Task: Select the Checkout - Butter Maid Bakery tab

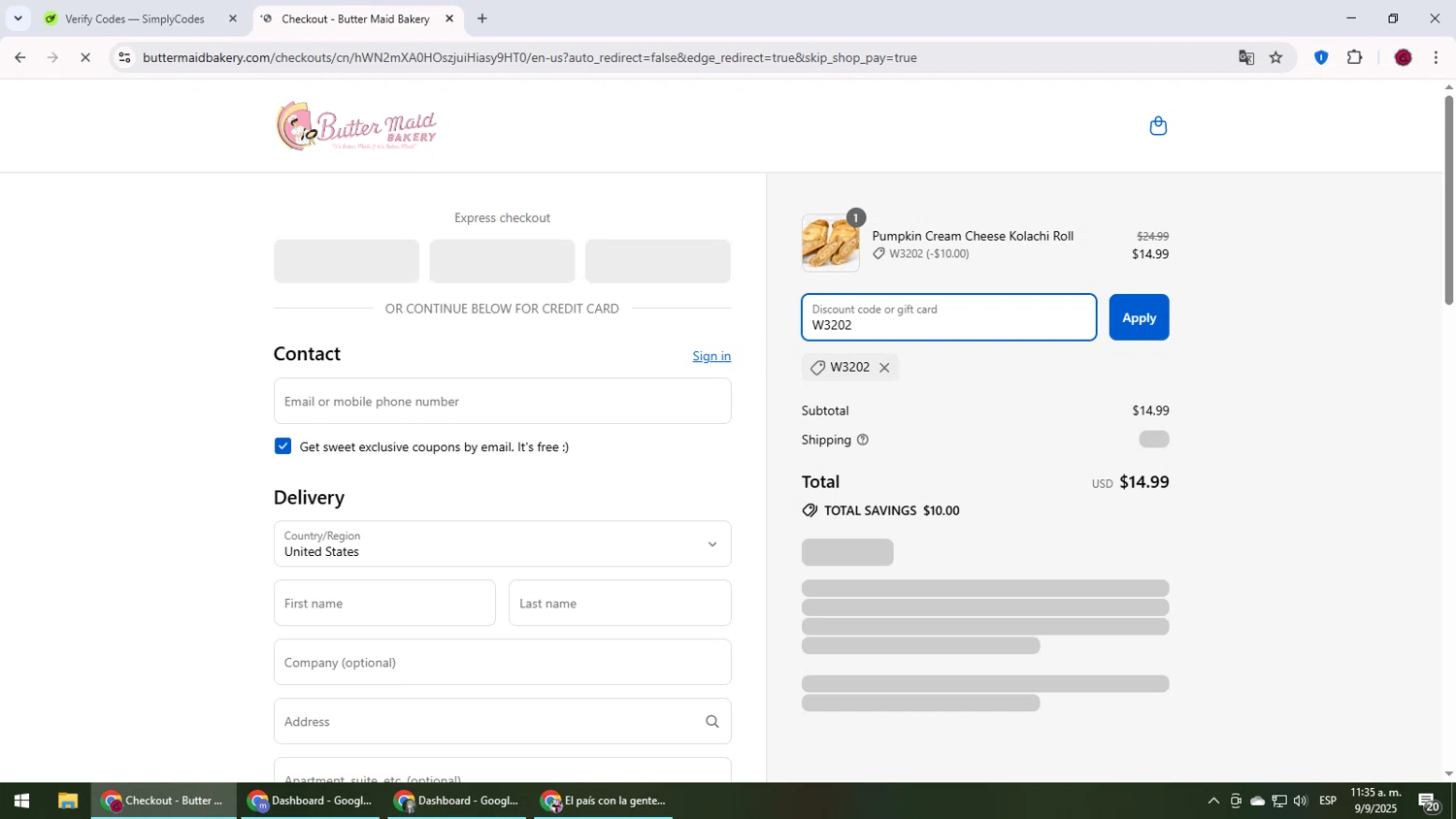Action: click(357, 18)
